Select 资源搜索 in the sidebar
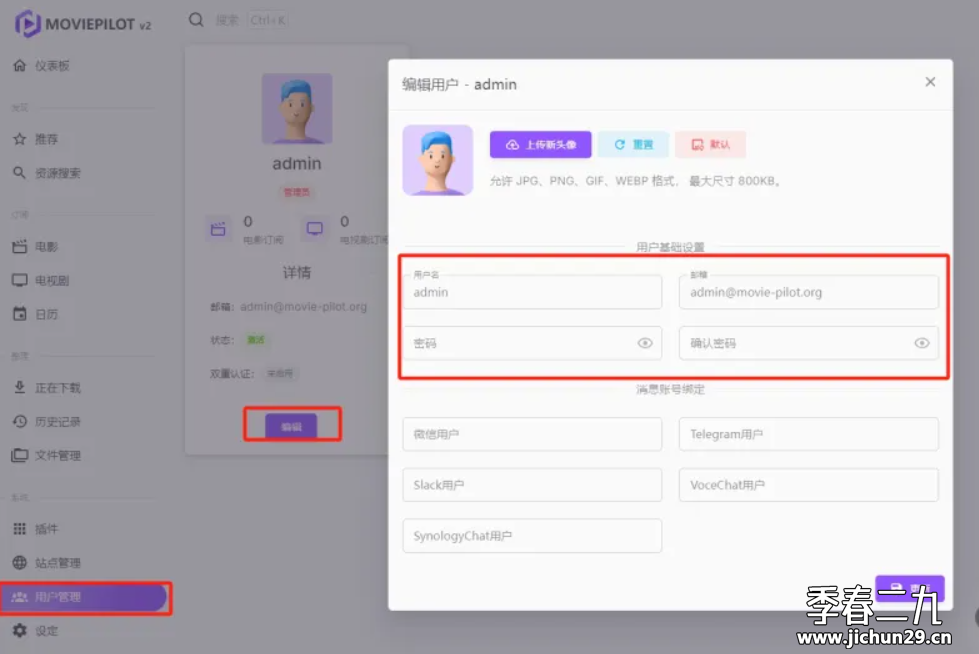 click(x=57, y=173)
